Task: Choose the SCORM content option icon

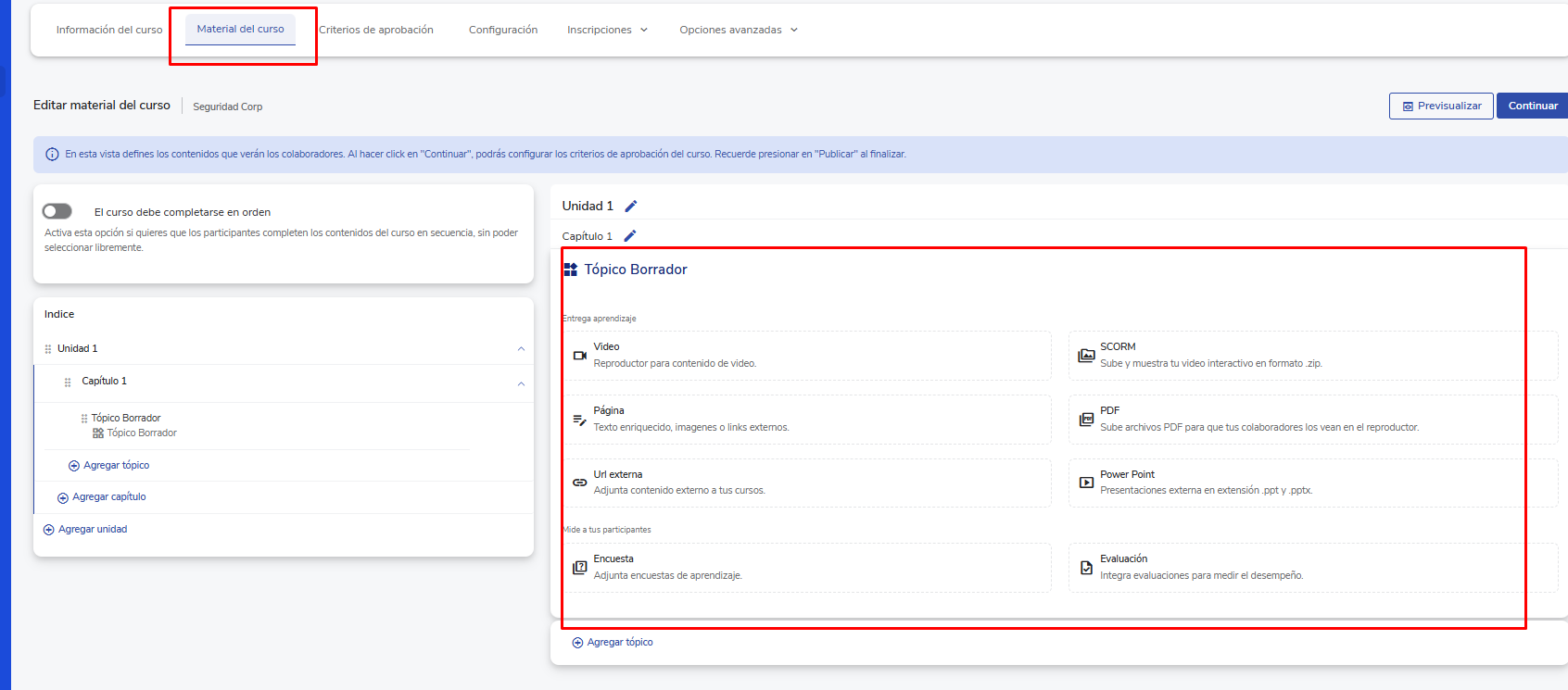Action: click(x=1086, y=356)
